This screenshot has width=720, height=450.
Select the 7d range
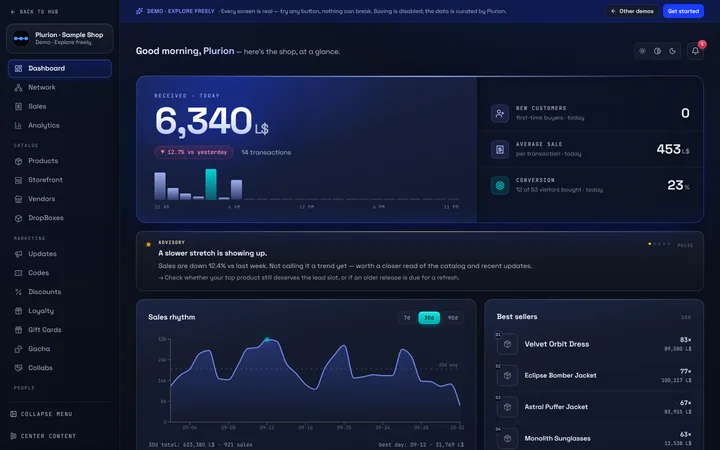(x=407, y=318)
